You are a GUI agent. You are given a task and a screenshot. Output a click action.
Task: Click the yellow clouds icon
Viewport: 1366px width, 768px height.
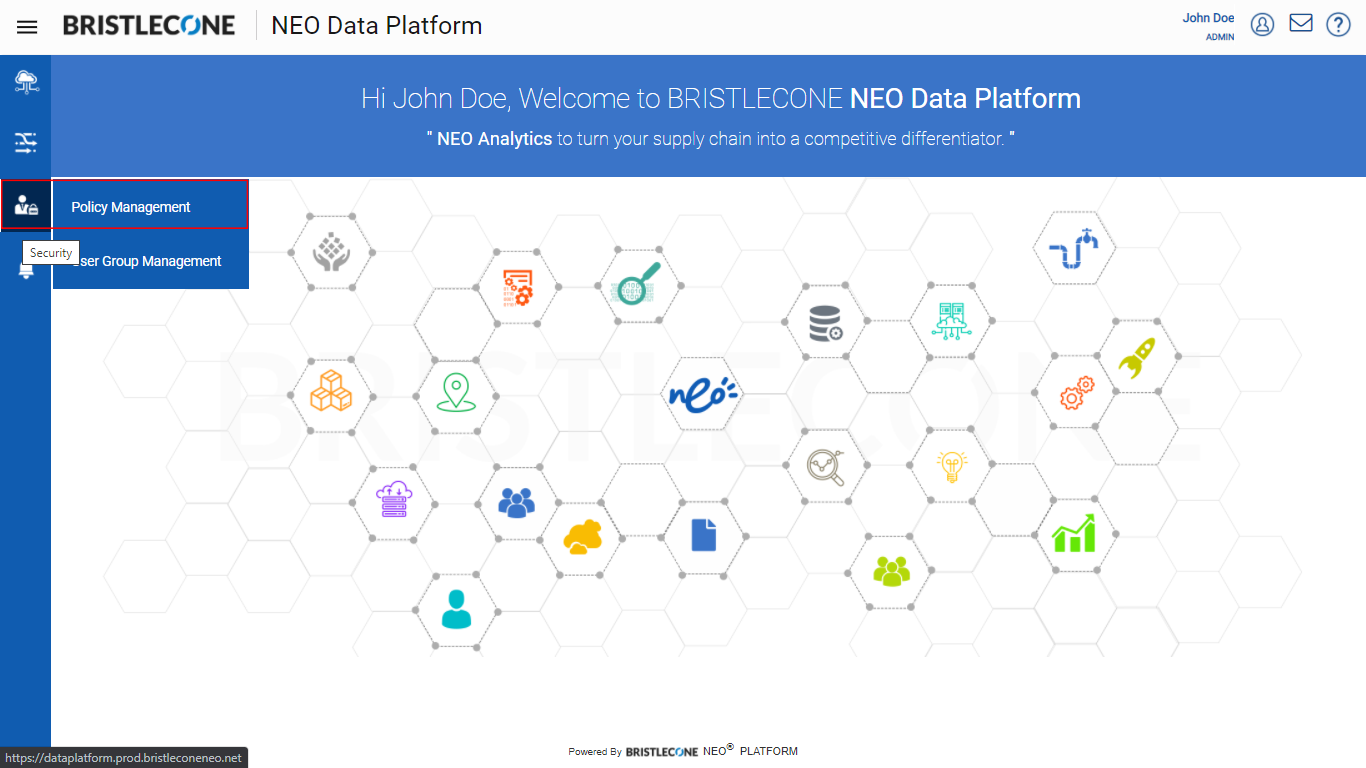click(582, 537)
